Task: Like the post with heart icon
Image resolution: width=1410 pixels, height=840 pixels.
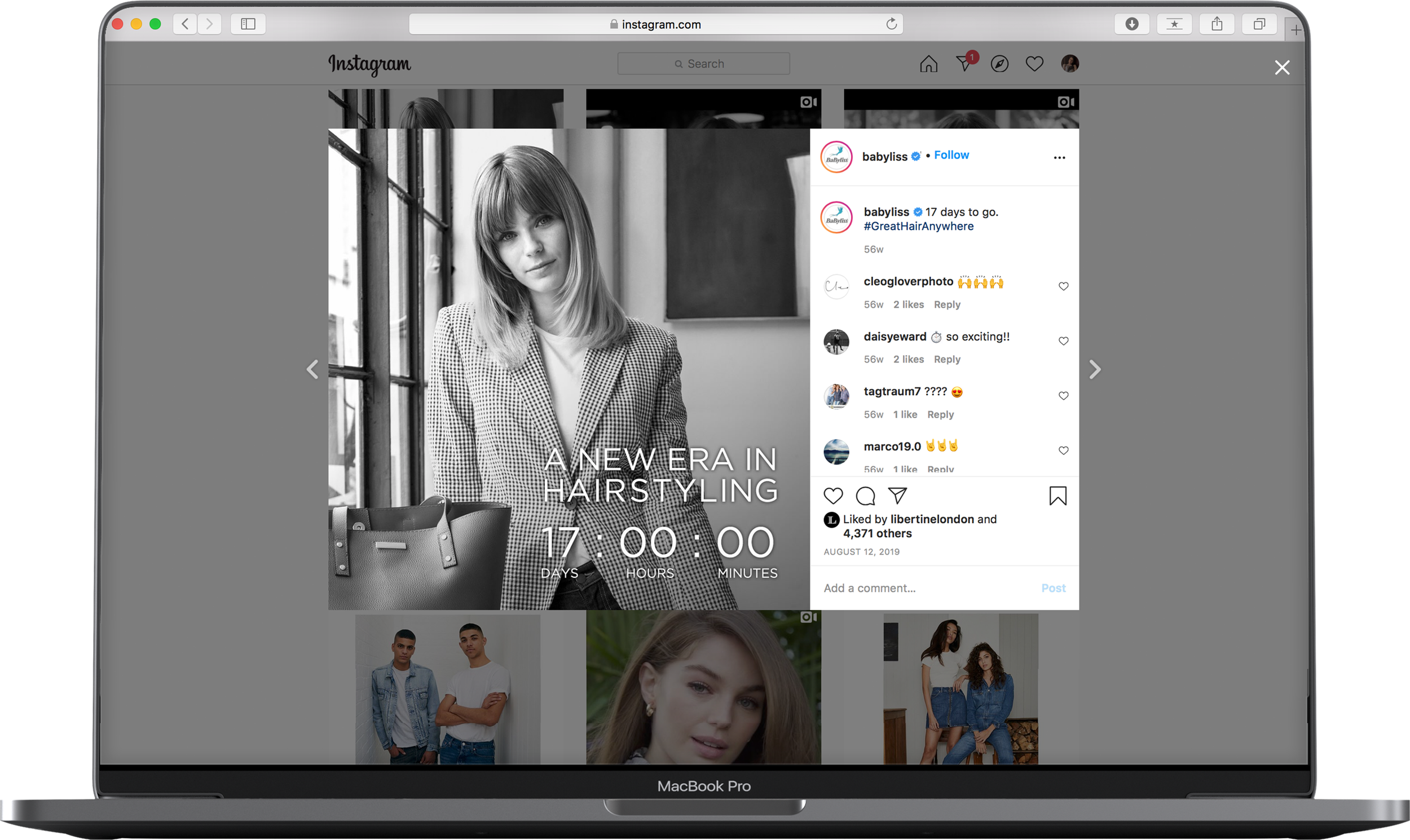Action: 833,496
